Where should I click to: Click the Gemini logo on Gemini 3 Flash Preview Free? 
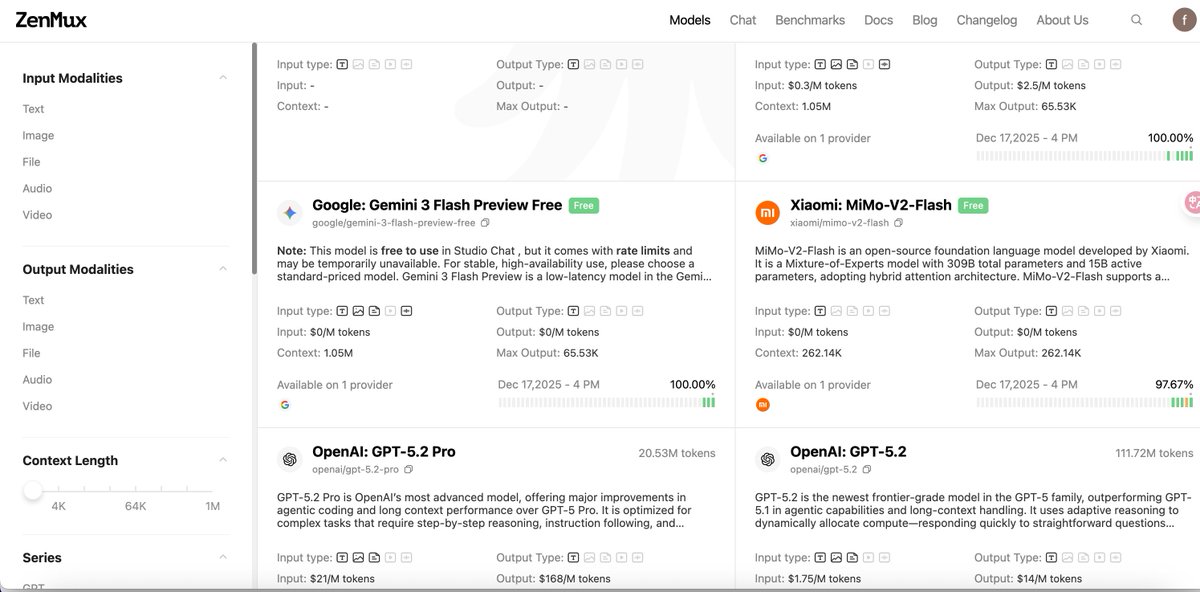(x=289, y=212)
